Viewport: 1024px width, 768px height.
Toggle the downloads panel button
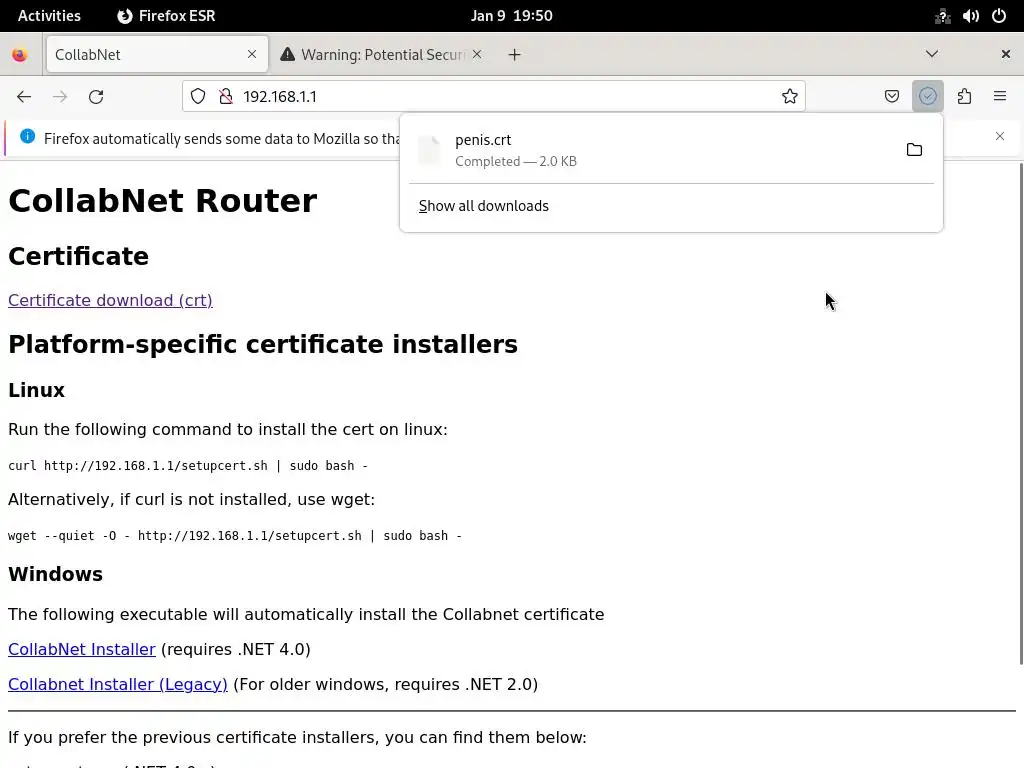[927, 97]
